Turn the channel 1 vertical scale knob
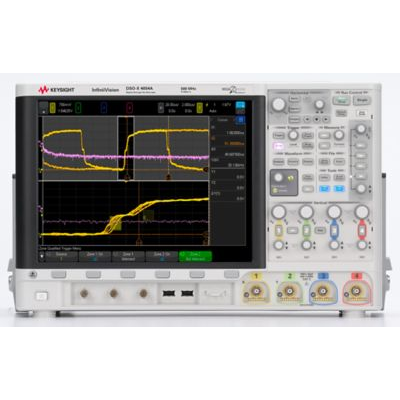Screen dimensions: 400x400 point(279,212)
